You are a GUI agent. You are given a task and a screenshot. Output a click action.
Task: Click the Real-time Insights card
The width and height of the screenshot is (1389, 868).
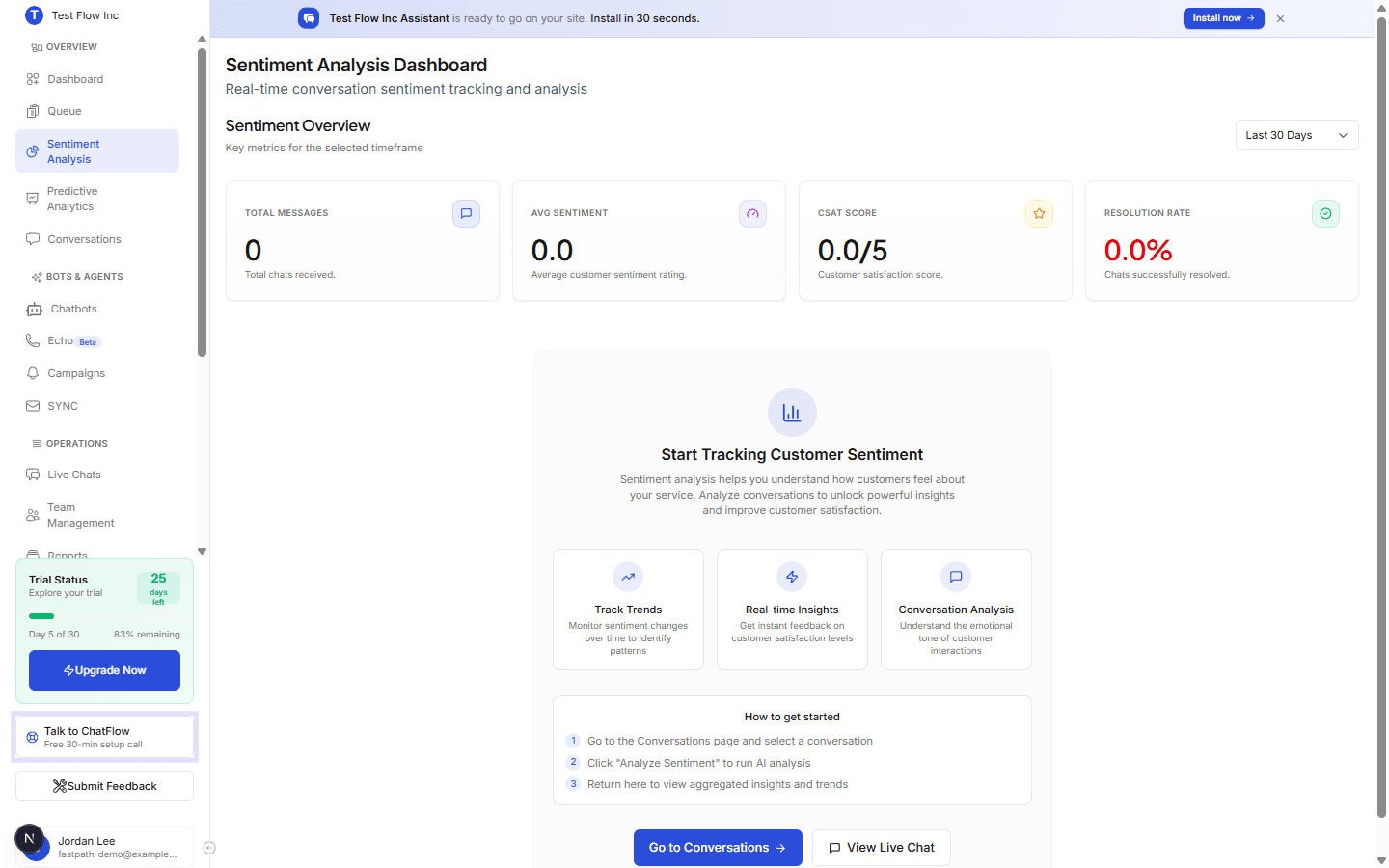[x=792, y=610]
